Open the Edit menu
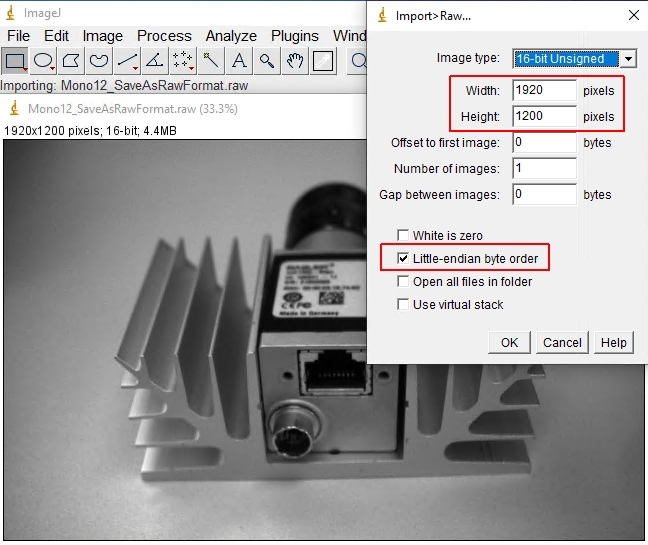Screen dimensions: 648x545 [x=56, y=36]
